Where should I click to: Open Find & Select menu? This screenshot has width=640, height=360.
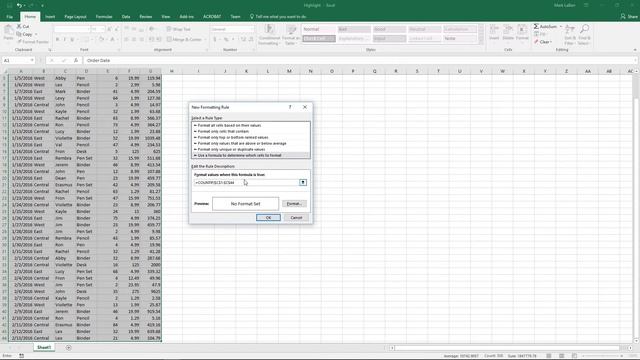coord(584,34)
